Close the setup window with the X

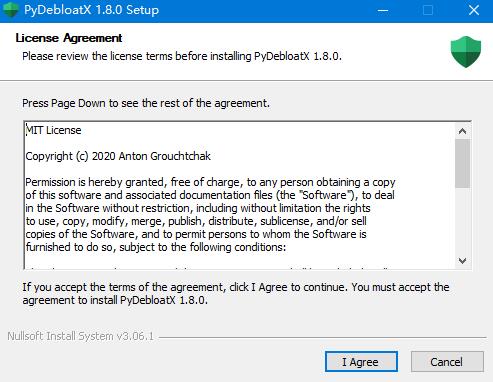(x=474, y=10)
